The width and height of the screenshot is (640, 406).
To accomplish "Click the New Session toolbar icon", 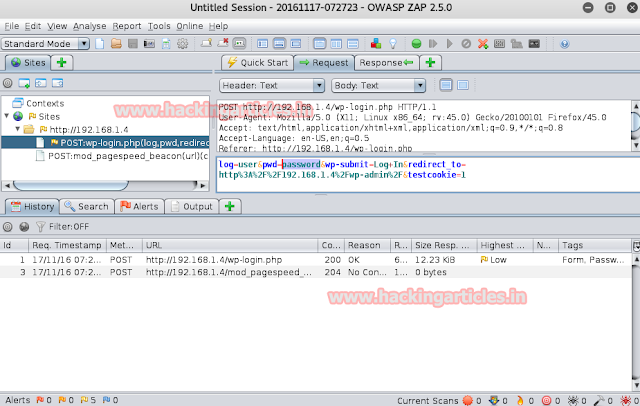I will 100,44.
